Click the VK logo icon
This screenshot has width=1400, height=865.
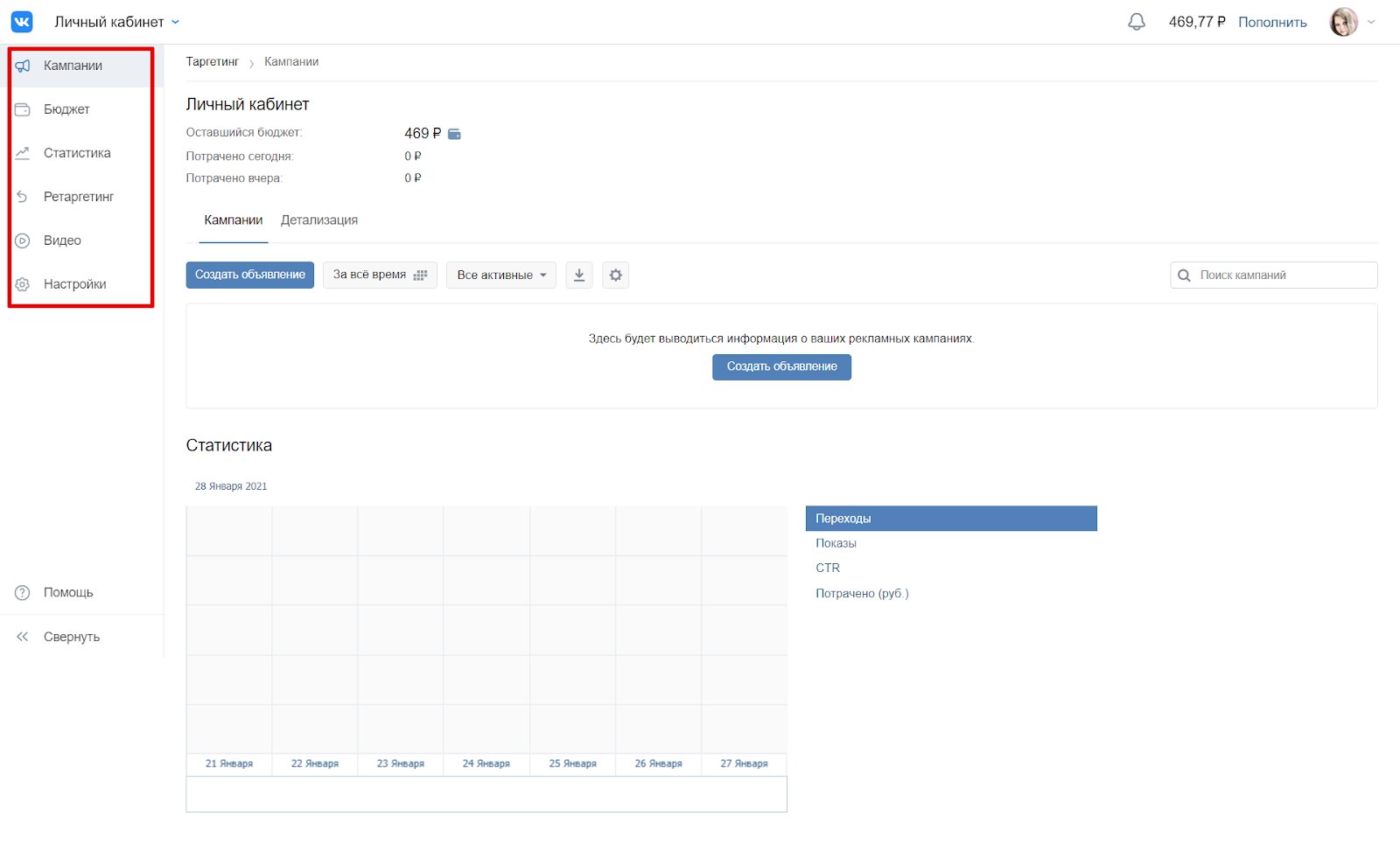[22, 22]
